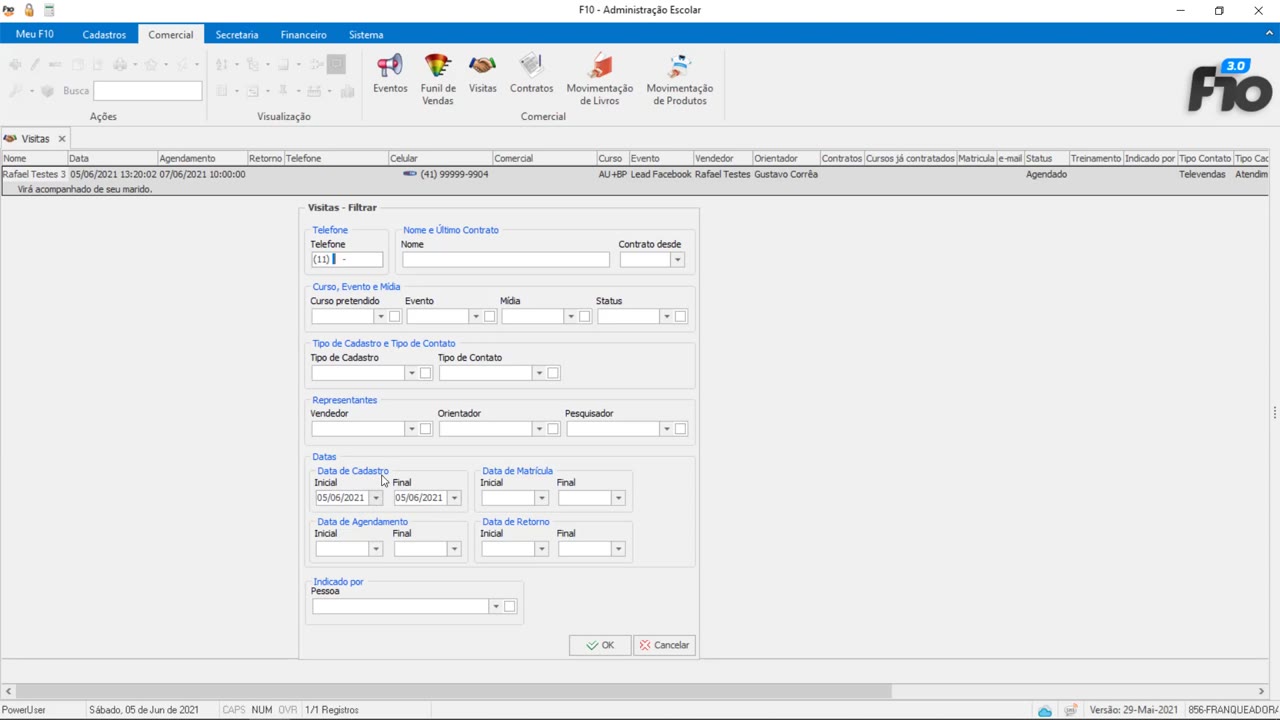This screenshot has height=720, width=1280.
Task: Switch to the Secretaria ribbon tab
Action: 237,34
